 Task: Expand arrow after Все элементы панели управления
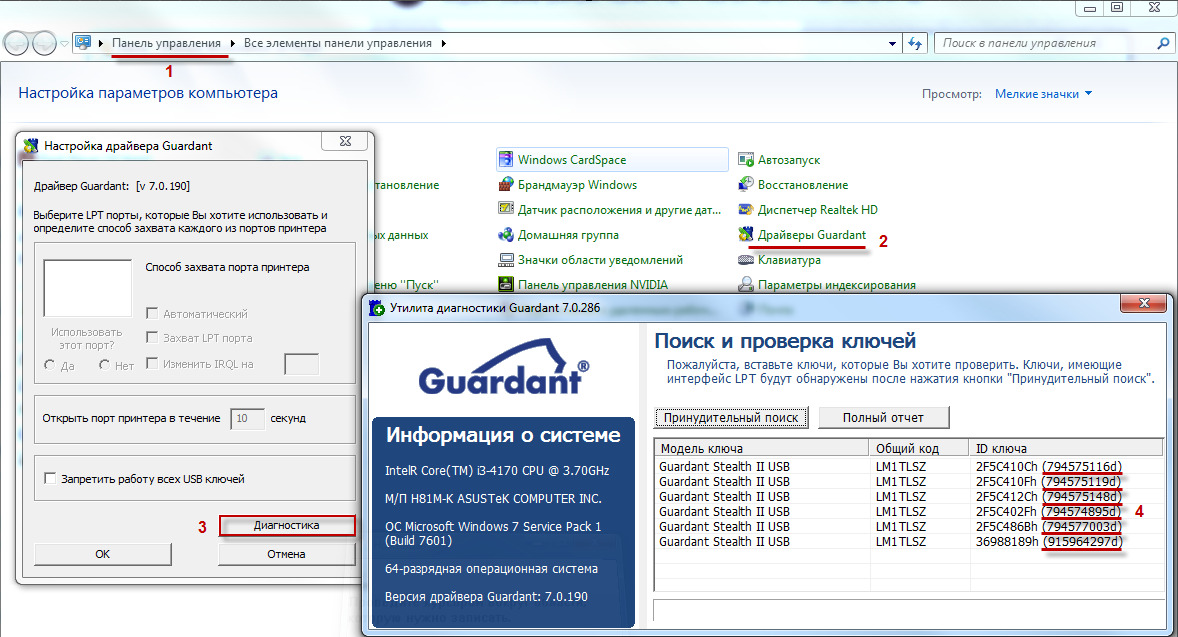pyautogui.click(x=444, y=44)
